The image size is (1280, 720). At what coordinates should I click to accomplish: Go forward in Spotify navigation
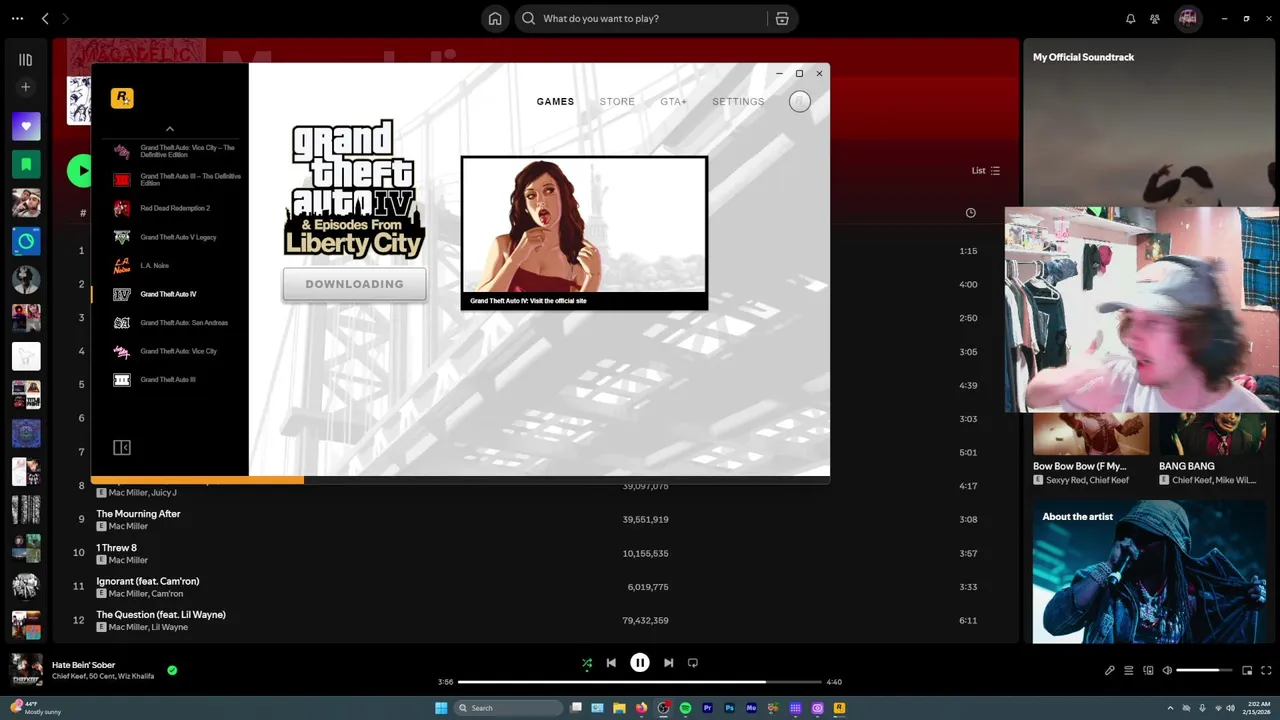(x=66, y=18)
